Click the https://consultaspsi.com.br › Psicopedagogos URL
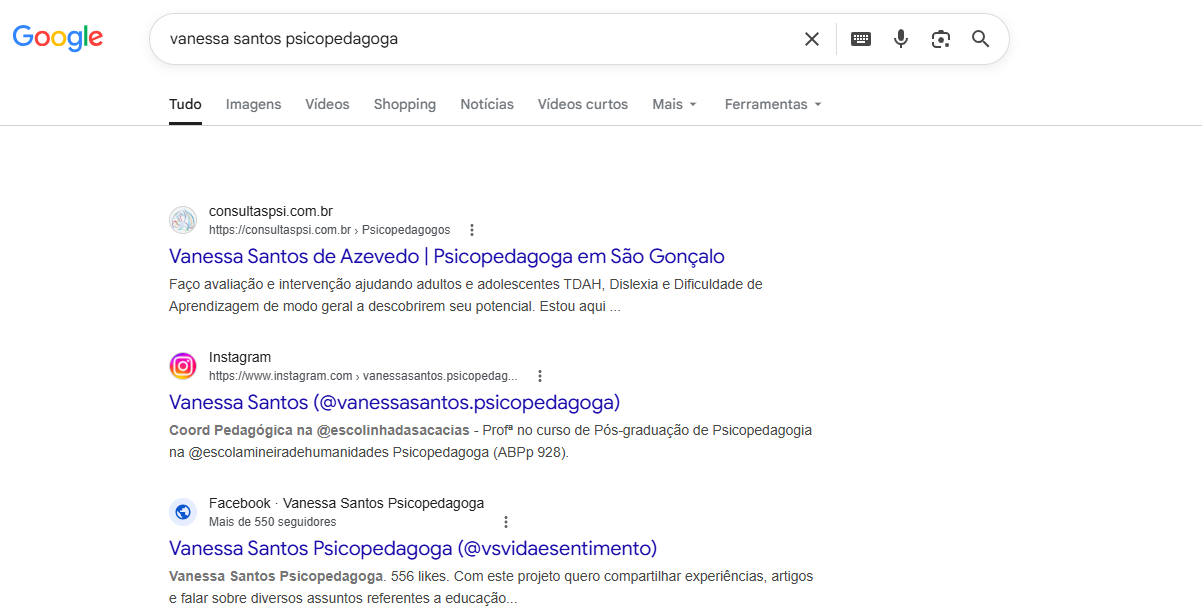Image resolution: width=1202 pixels, height=615 pixels. coord(329,230)
